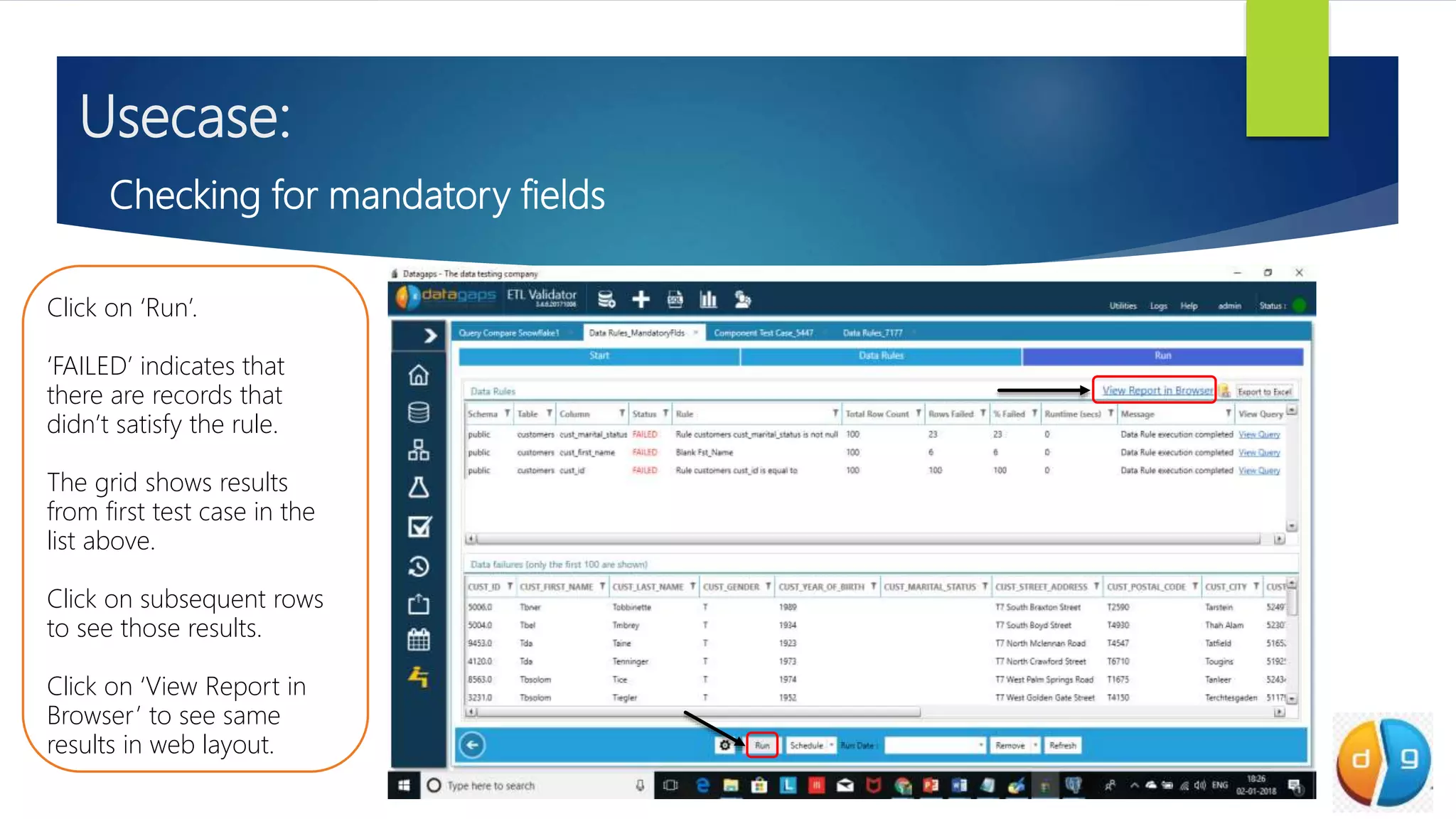Screen dimensions: 1456x819
Task: Open the sidebar history clock icon
Action: coord(419,566)
